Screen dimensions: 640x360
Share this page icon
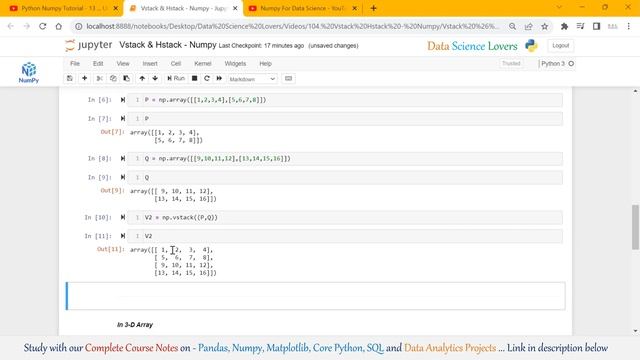coord(529,27)
